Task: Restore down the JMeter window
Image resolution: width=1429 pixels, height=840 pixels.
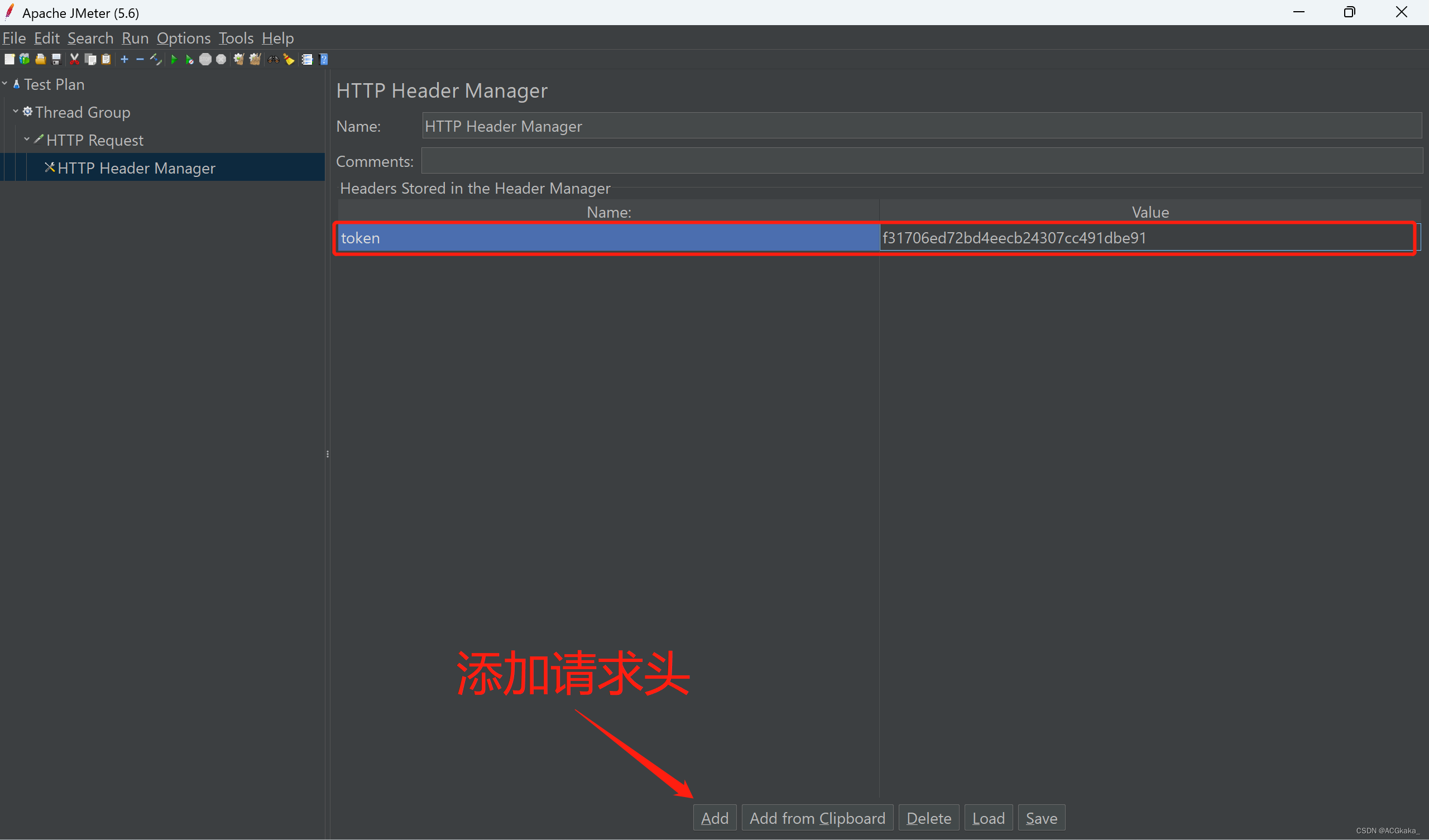Action: pyautogui.click(x=1350, y=12)
